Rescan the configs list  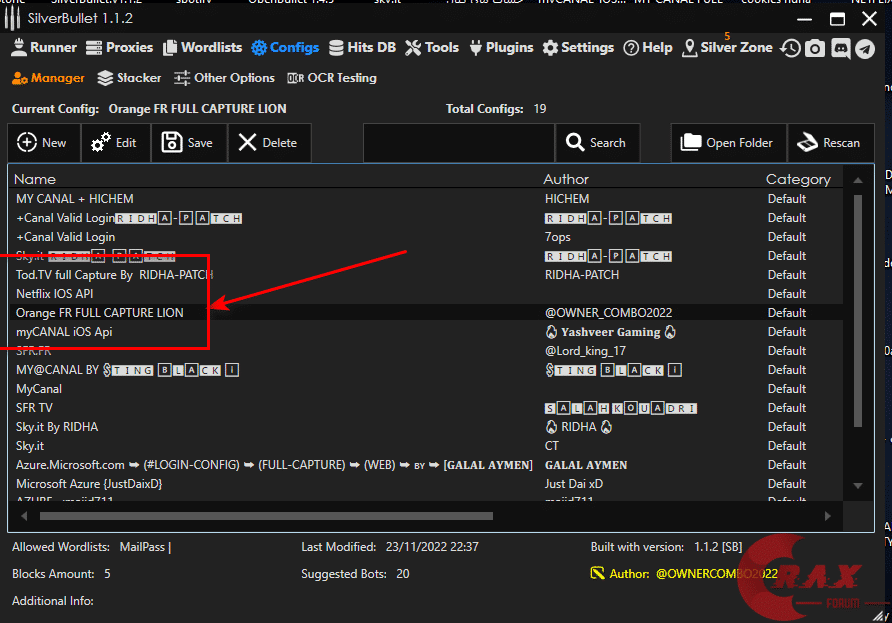829,143
